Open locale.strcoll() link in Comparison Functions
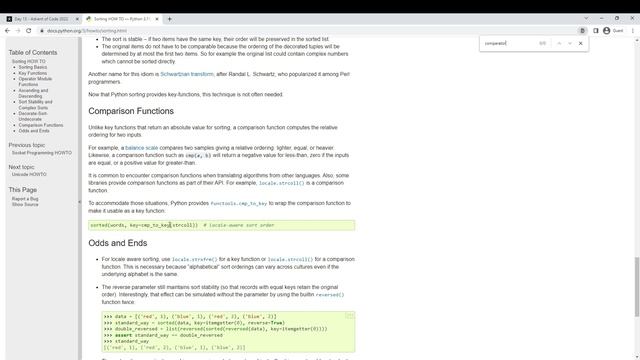Screen dimensions: 640x360 pyautogui.click(x=282, y=183)
